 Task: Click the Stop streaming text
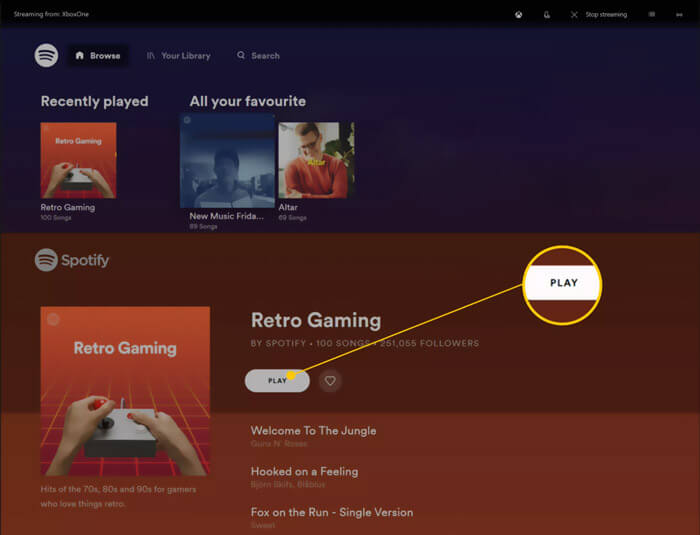tap(606, 15)
